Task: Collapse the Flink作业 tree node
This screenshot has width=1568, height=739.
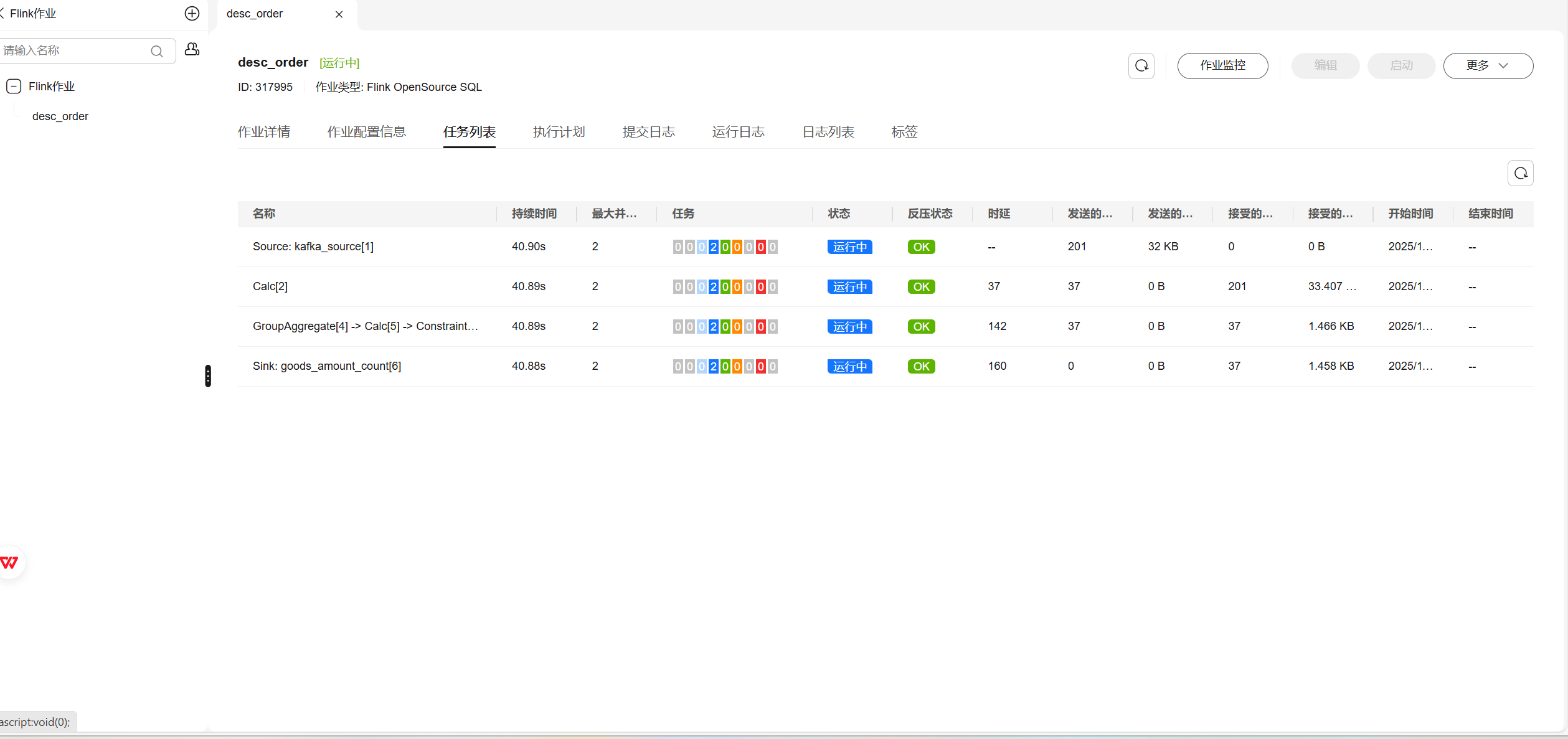Action: (14, 87)
